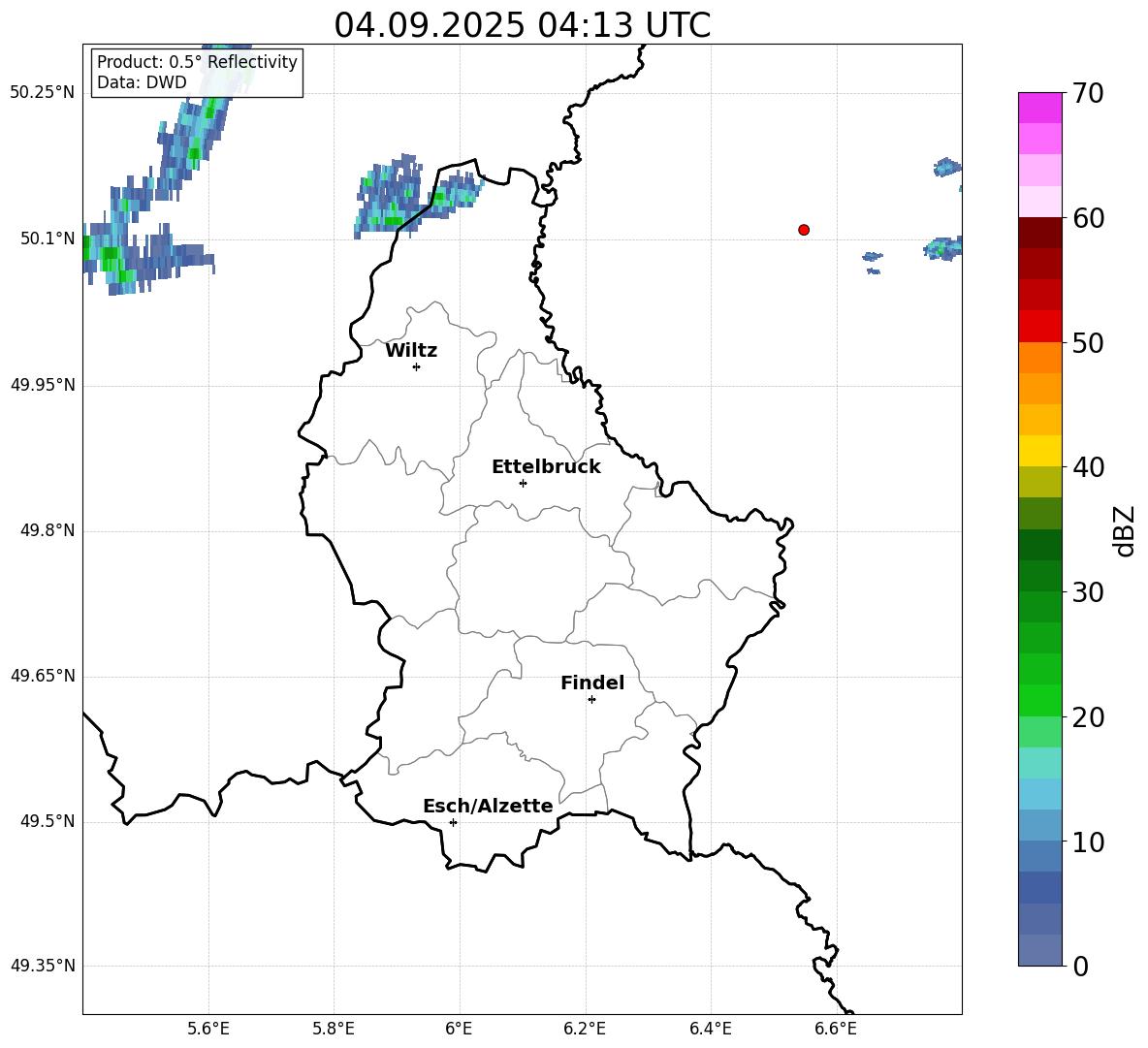Click the 5.8°E longitude axis label
Screen dimensions: 1148x1048
(x=334, y=1030)
